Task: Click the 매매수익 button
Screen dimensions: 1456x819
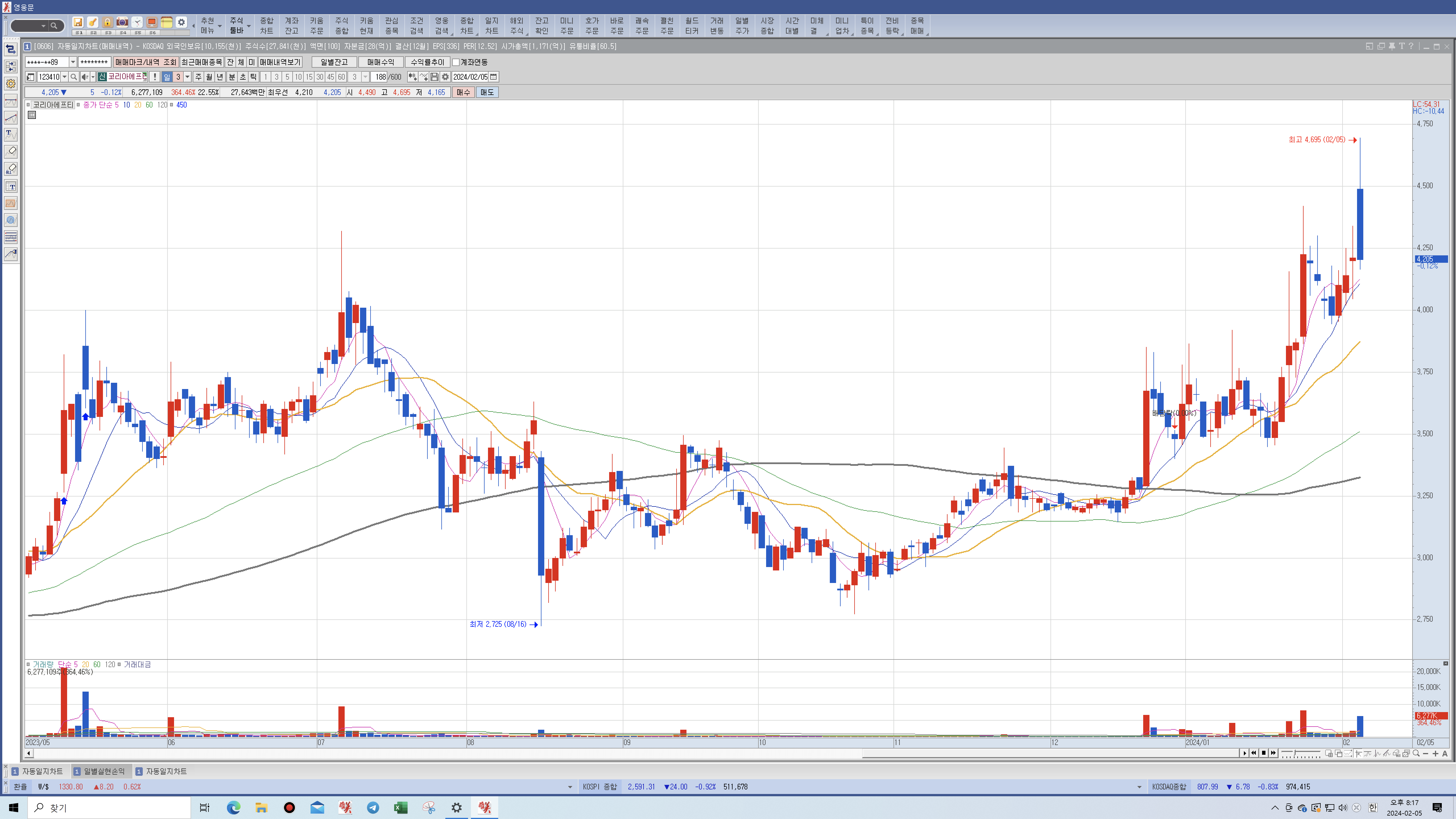Action: pos(380,62)
